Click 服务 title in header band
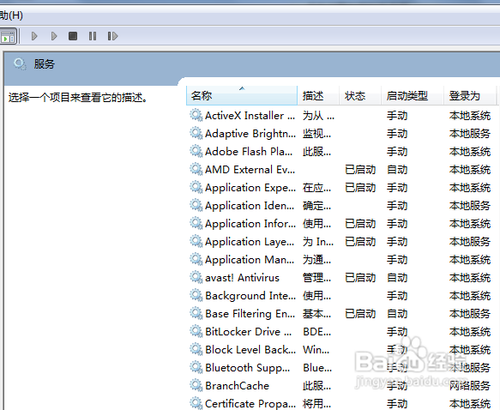 click(x=44, y=64)
